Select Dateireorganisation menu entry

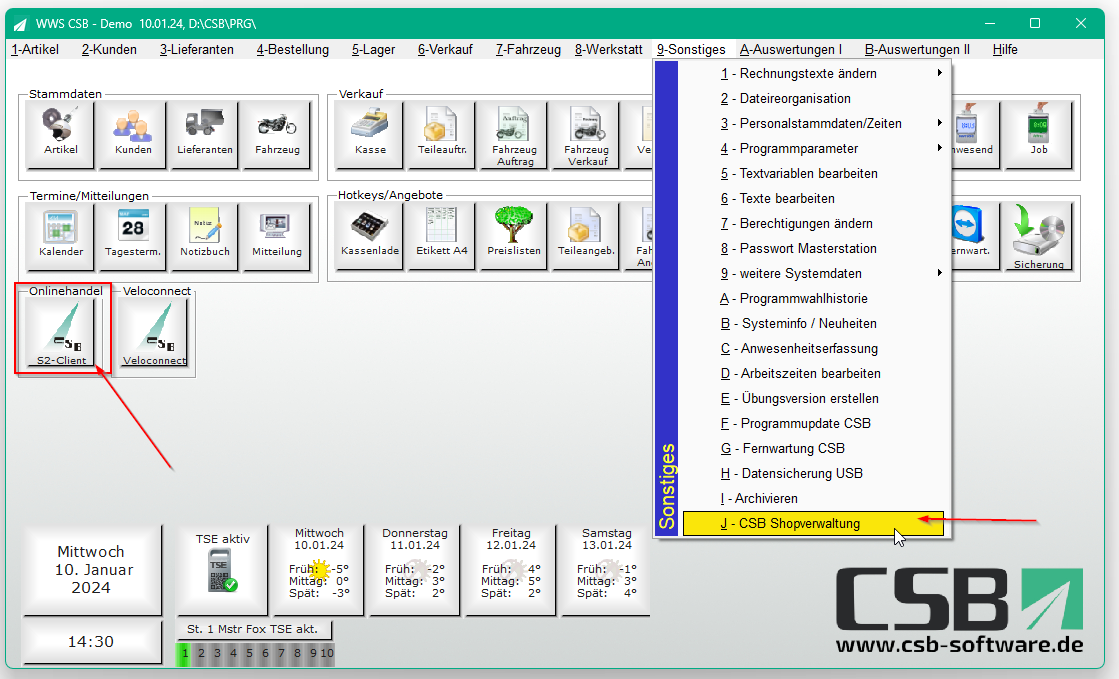(x=814, y=99)
